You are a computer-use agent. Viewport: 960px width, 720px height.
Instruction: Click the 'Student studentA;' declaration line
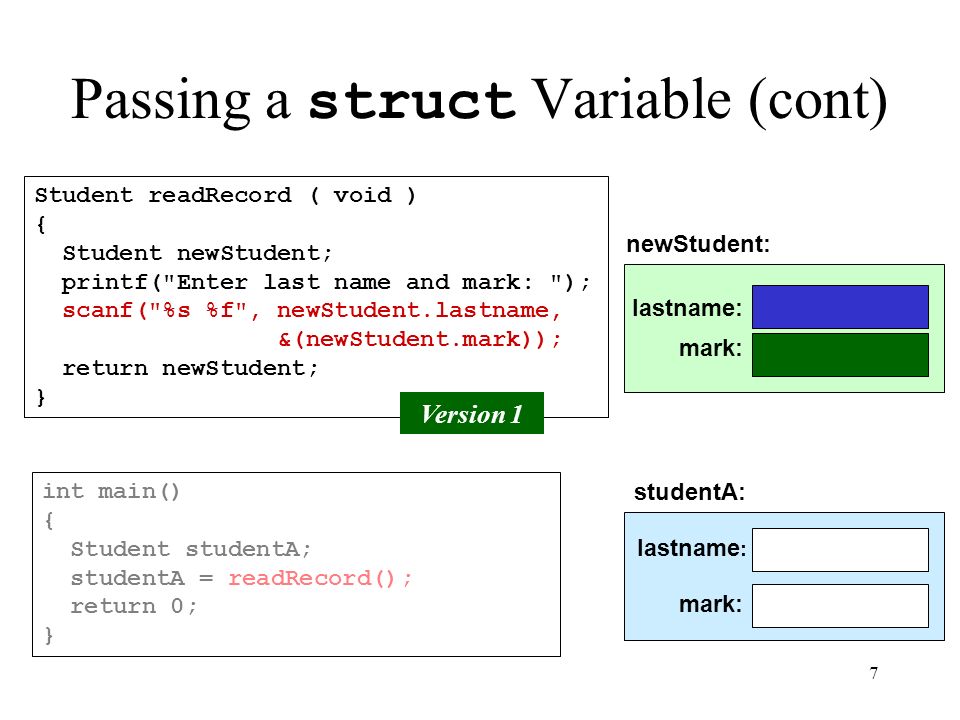[191, 549]
